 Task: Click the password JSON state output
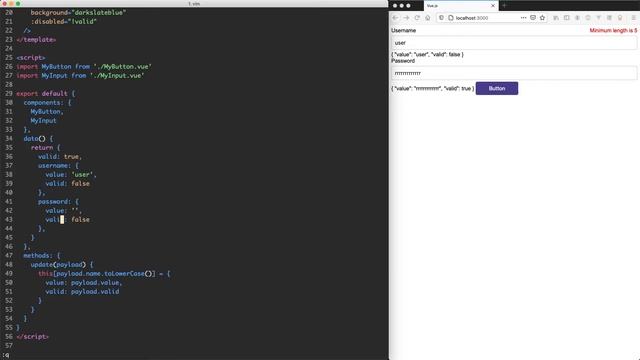(433, 88)
